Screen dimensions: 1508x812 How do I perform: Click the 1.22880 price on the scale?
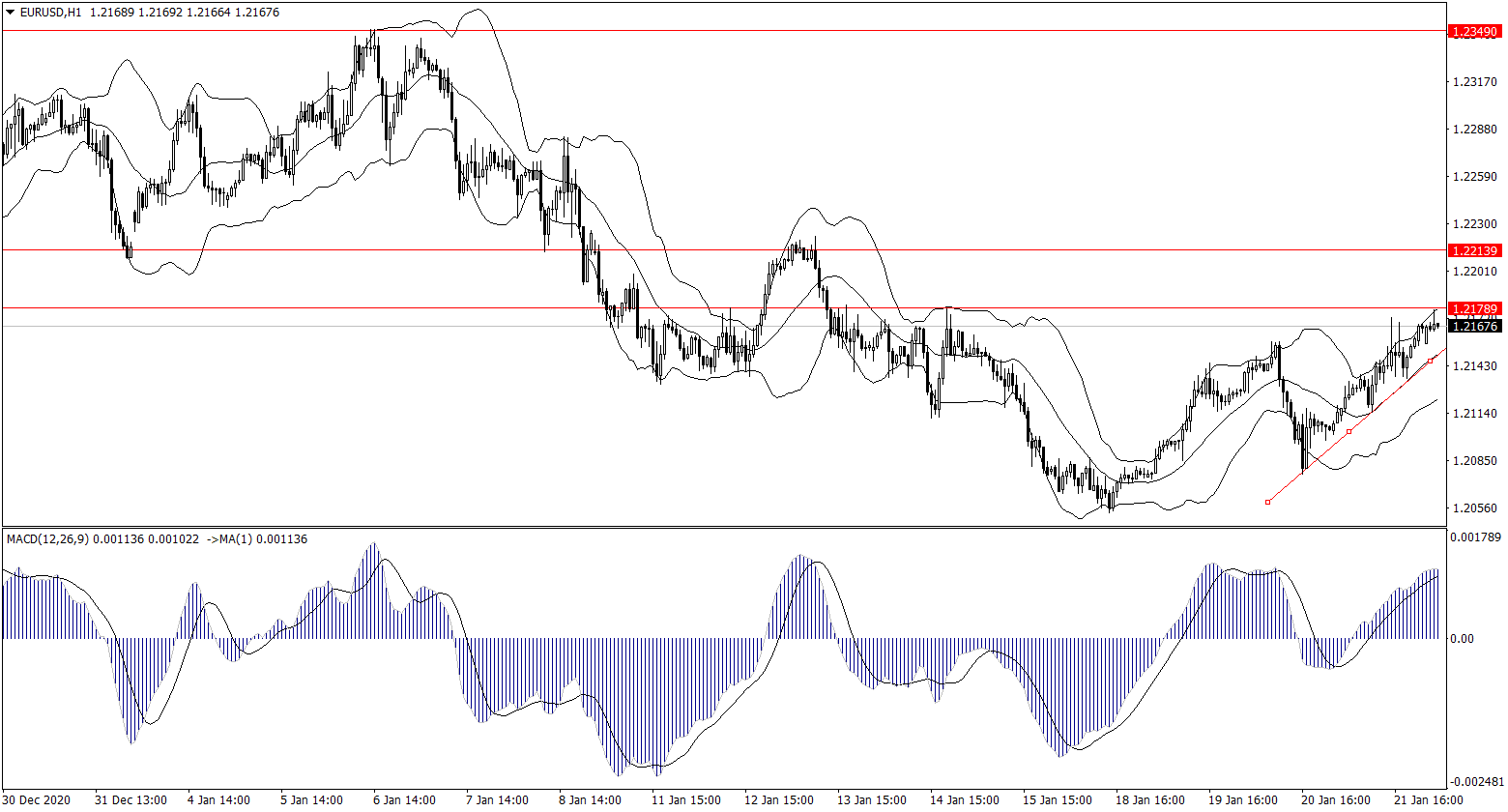coord(1474,130)
